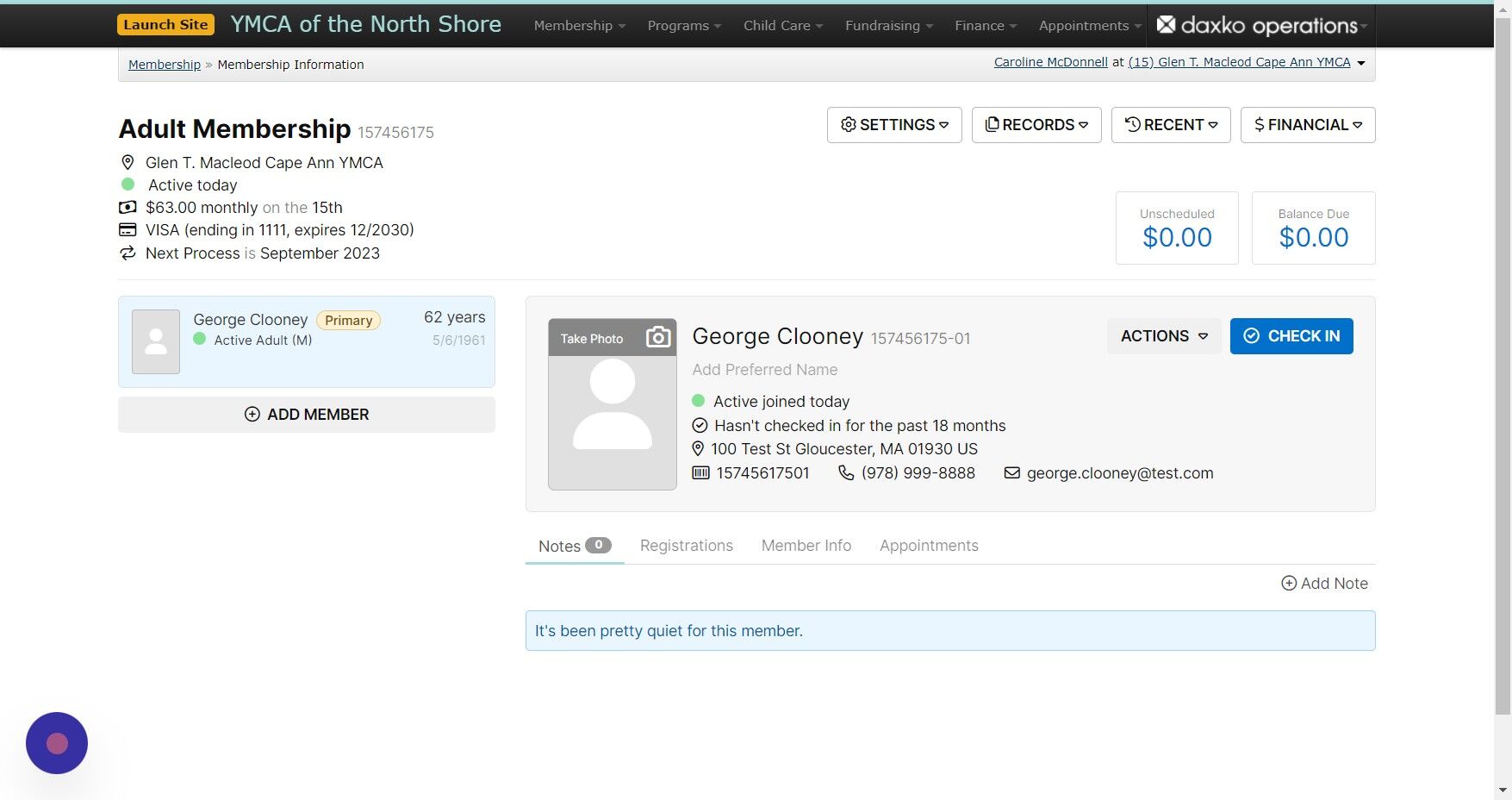Open the Caroline McDonnell user link
Viewport: 1512px width, 800px height.
(x=1051, y=62)
